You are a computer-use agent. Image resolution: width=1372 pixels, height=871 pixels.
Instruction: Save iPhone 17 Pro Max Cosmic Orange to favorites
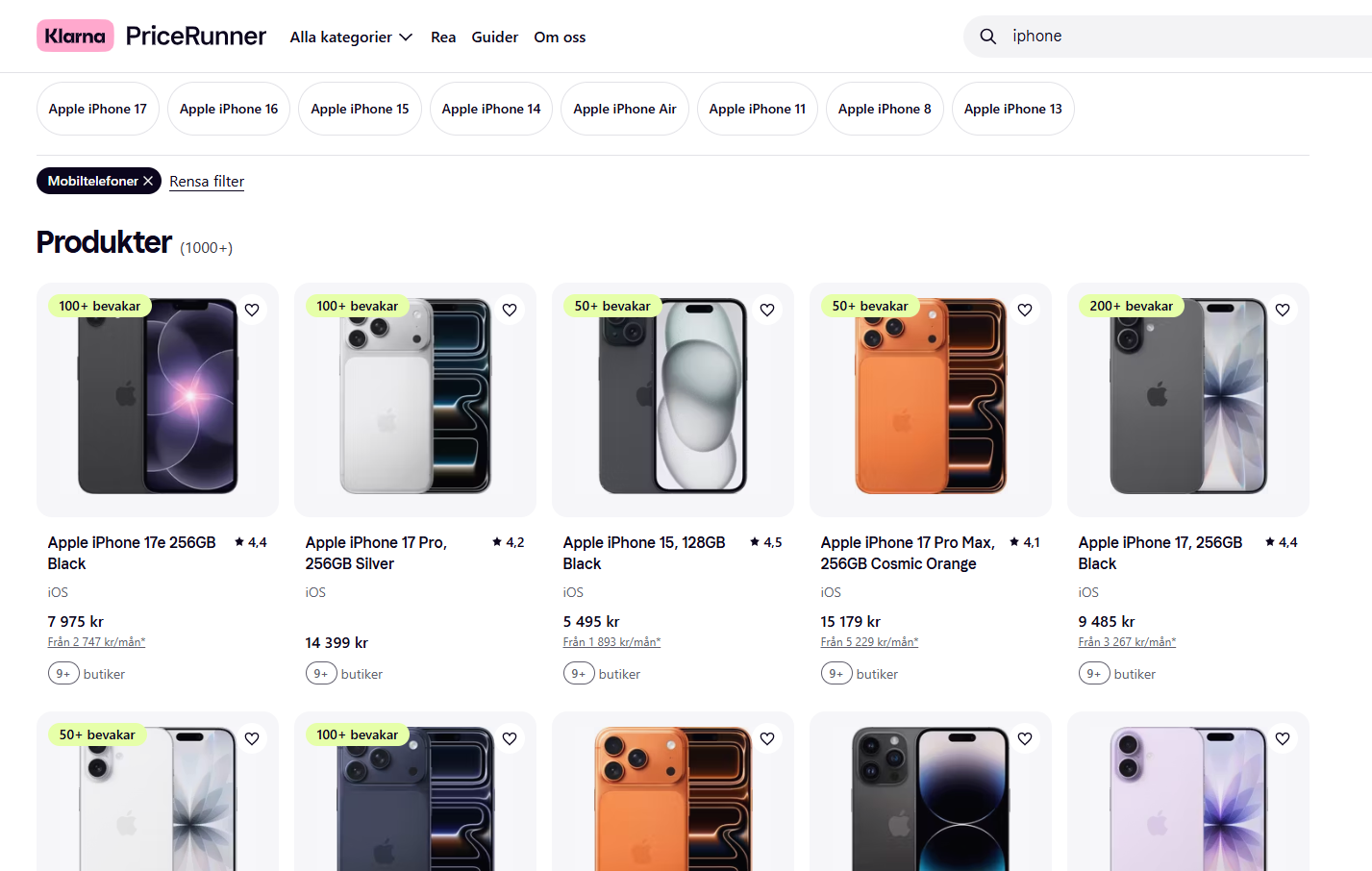1025,310
